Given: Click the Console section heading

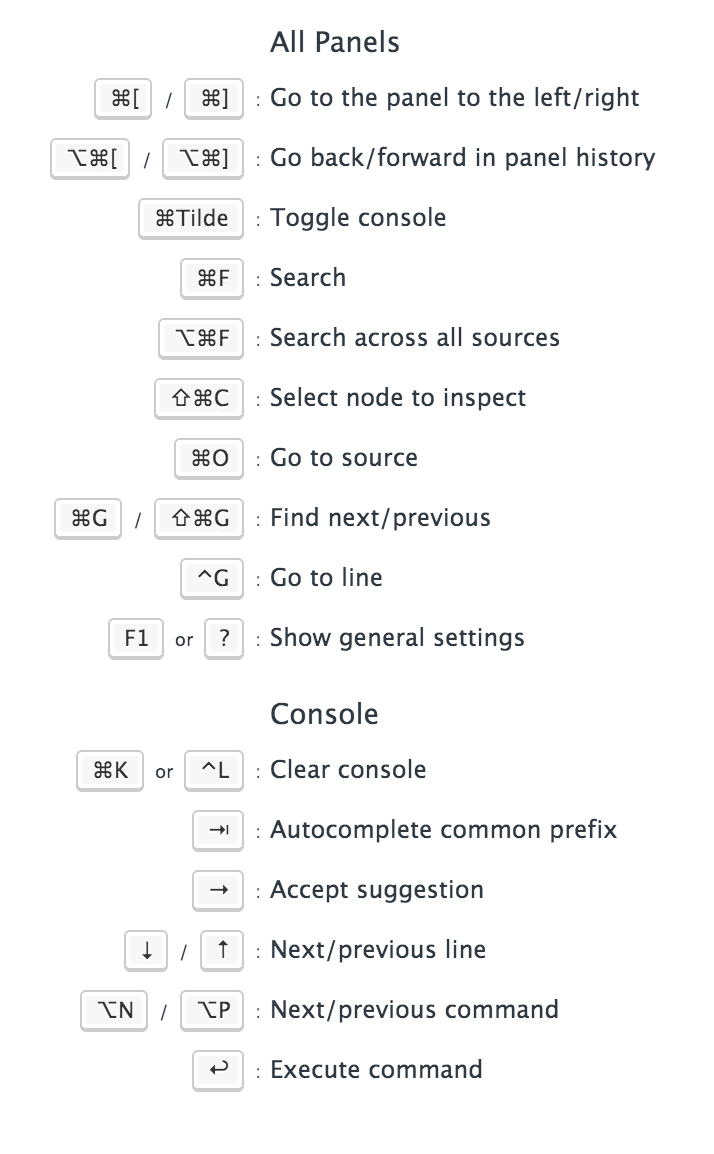Looking at the screenshot, I should (324, 714).
